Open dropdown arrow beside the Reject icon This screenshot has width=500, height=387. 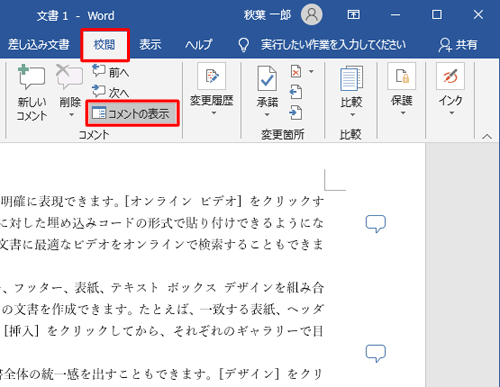[311, 71]
